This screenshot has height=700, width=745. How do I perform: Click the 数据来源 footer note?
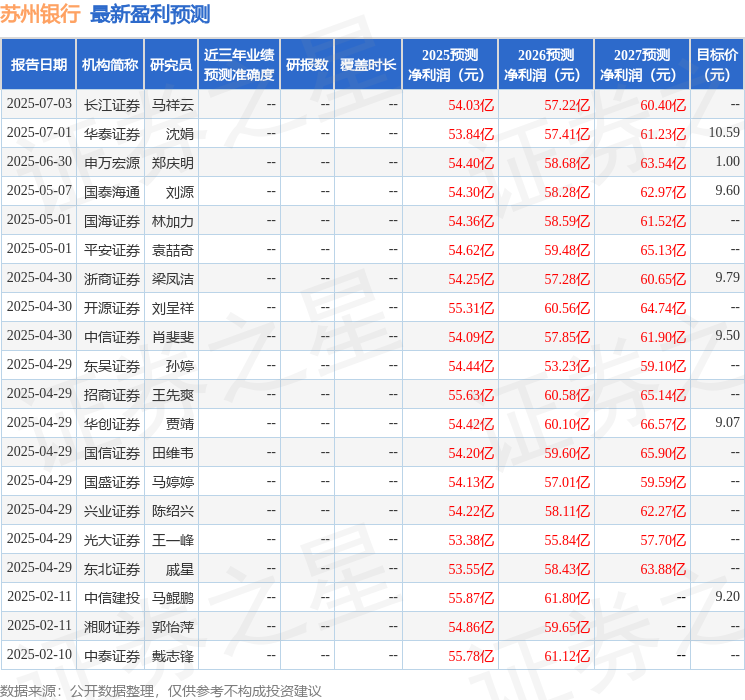161,690
